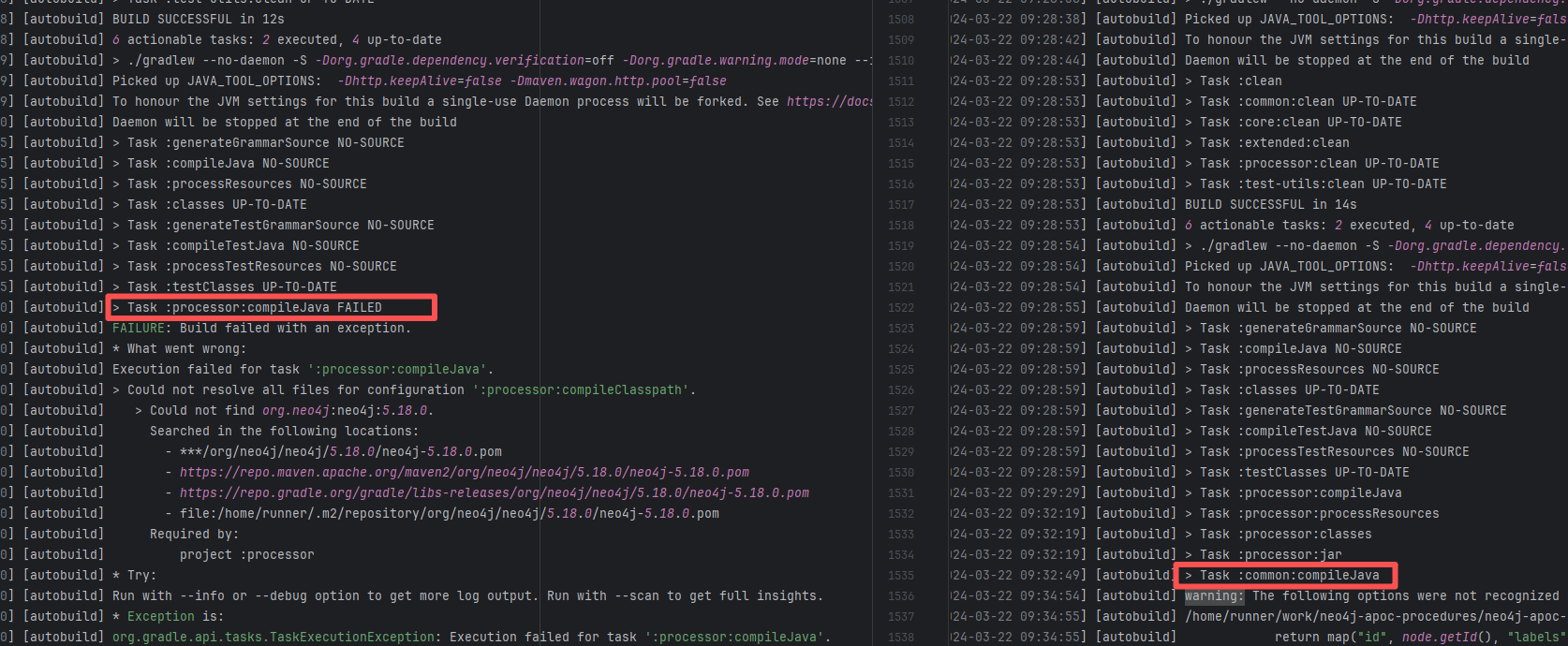
Task: Click 'BUILD SUCCESSFUL in 12s' in left pane
Action: [x=198, y=20]
